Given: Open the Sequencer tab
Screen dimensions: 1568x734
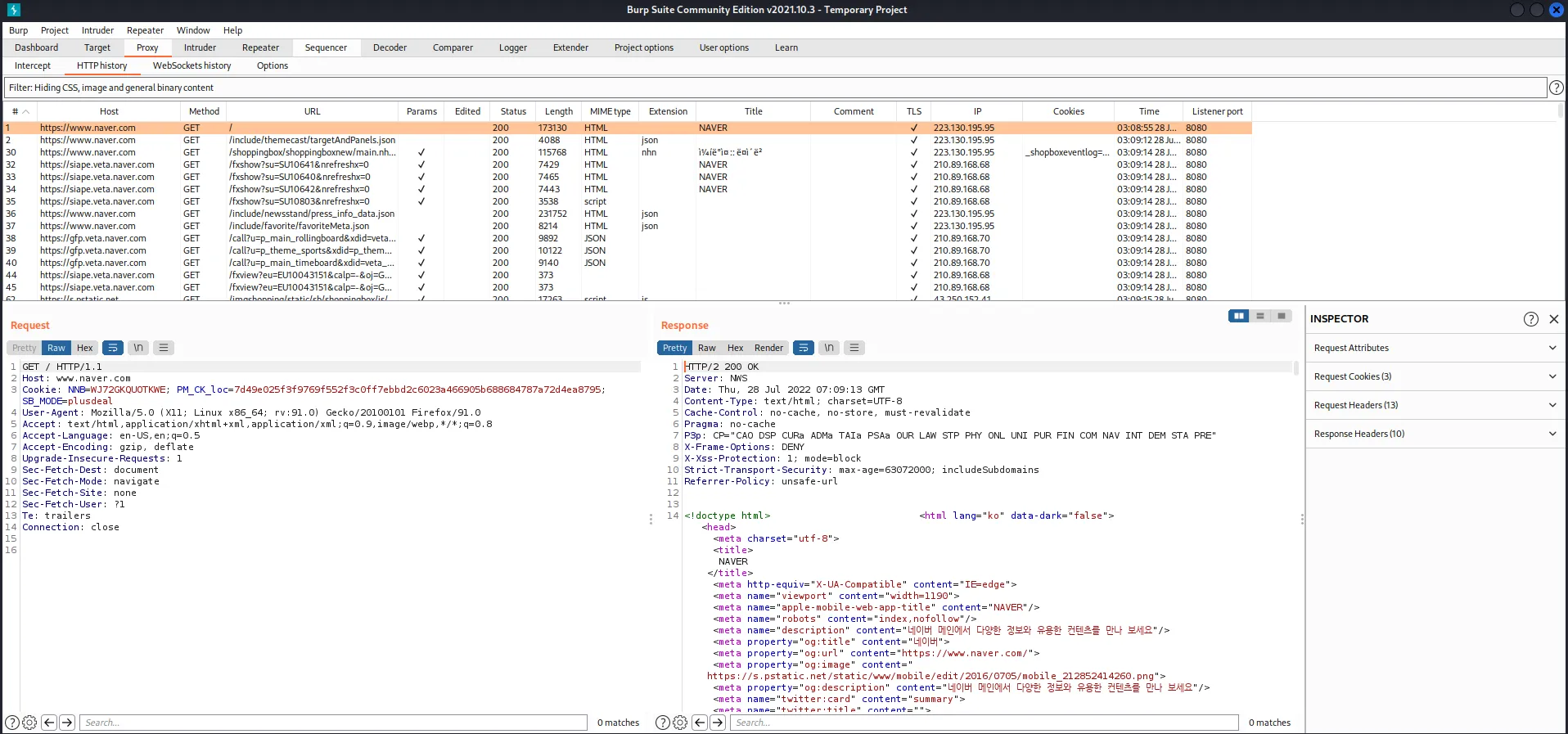Looking at the screenshot, I should click(x=326, y=47).
